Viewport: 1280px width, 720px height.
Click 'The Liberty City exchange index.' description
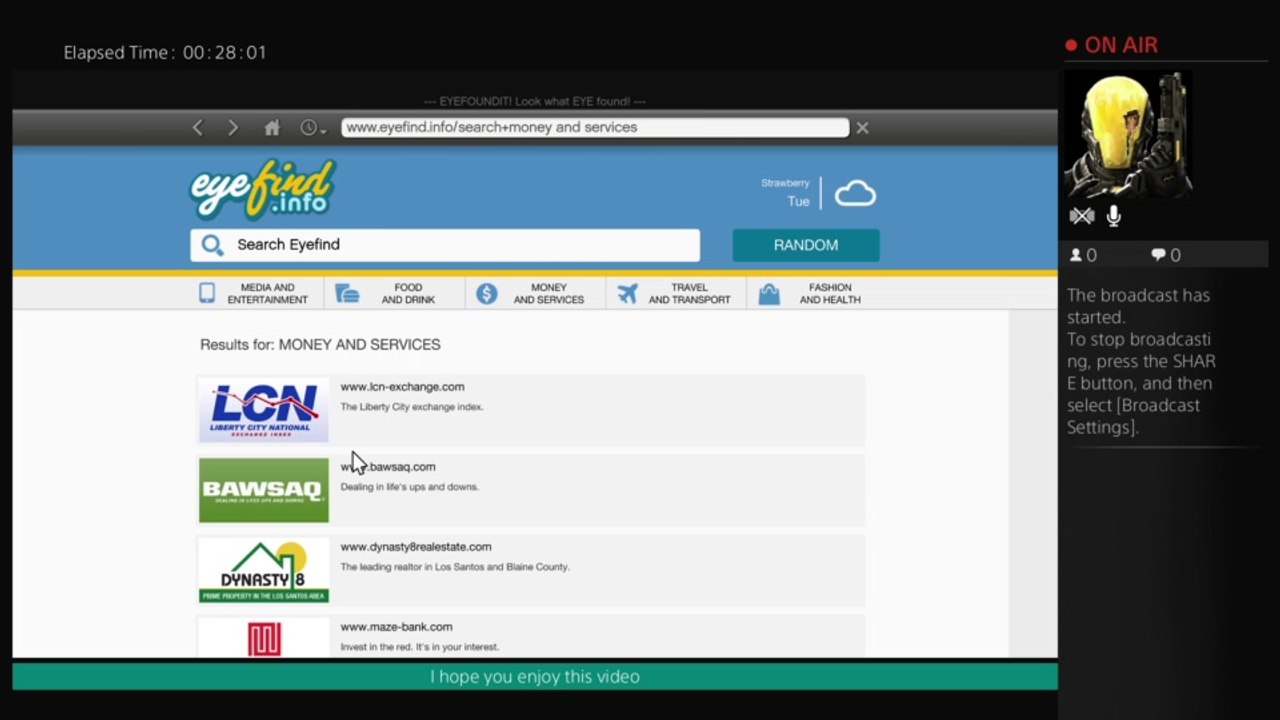[x=412, y=407]
